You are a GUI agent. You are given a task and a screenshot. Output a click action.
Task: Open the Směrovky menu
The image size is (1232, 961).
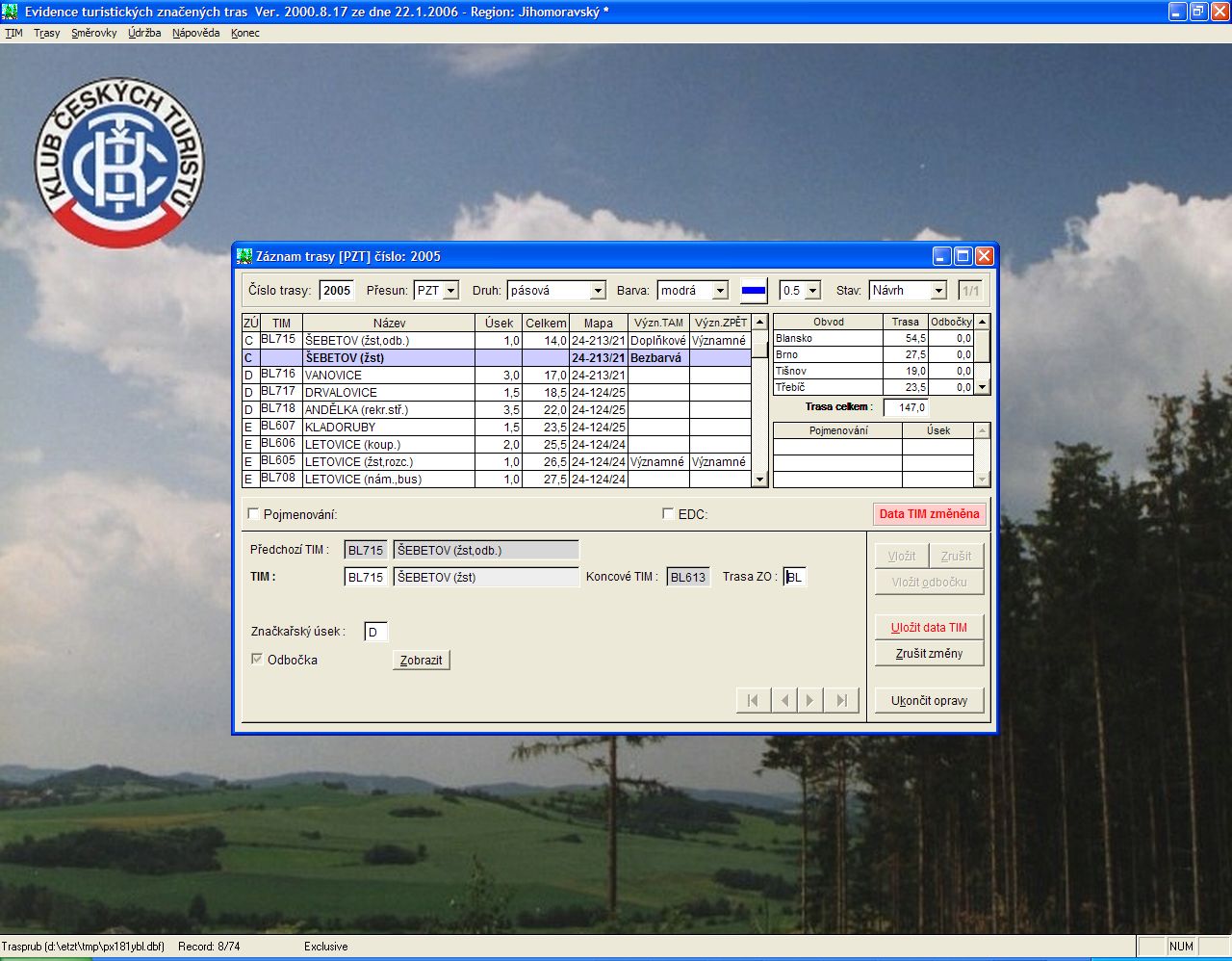tap(93, 33)
